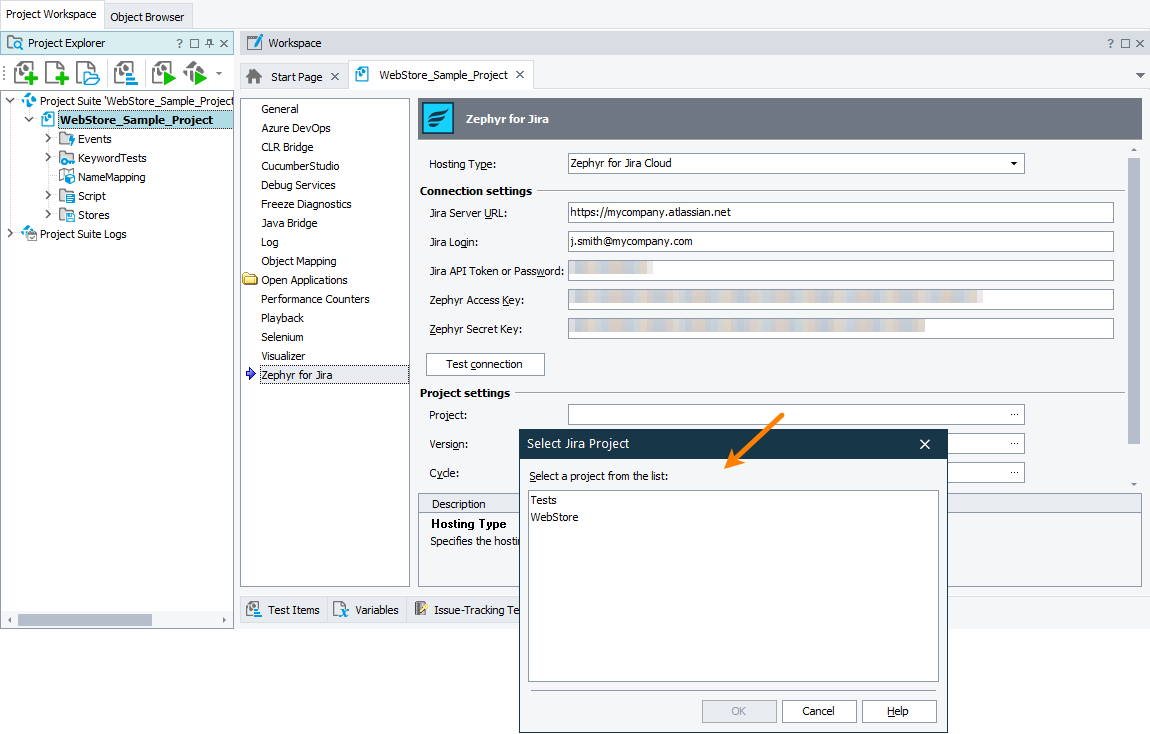Click the Cycle field ellipsis button
1150x734 pixels.
[1014, 473]
